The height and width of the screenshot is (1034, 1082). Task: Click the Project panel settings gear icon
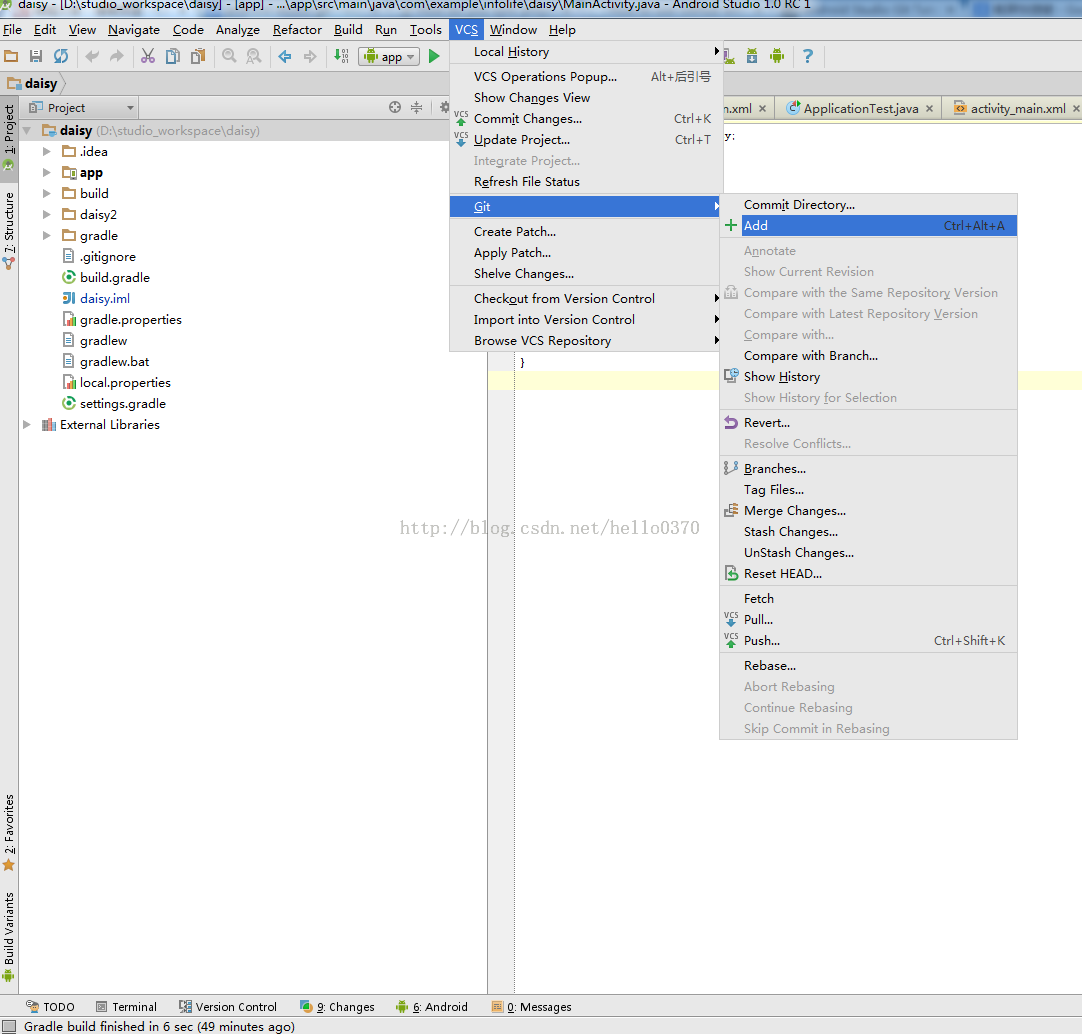[x=444, y=107]
